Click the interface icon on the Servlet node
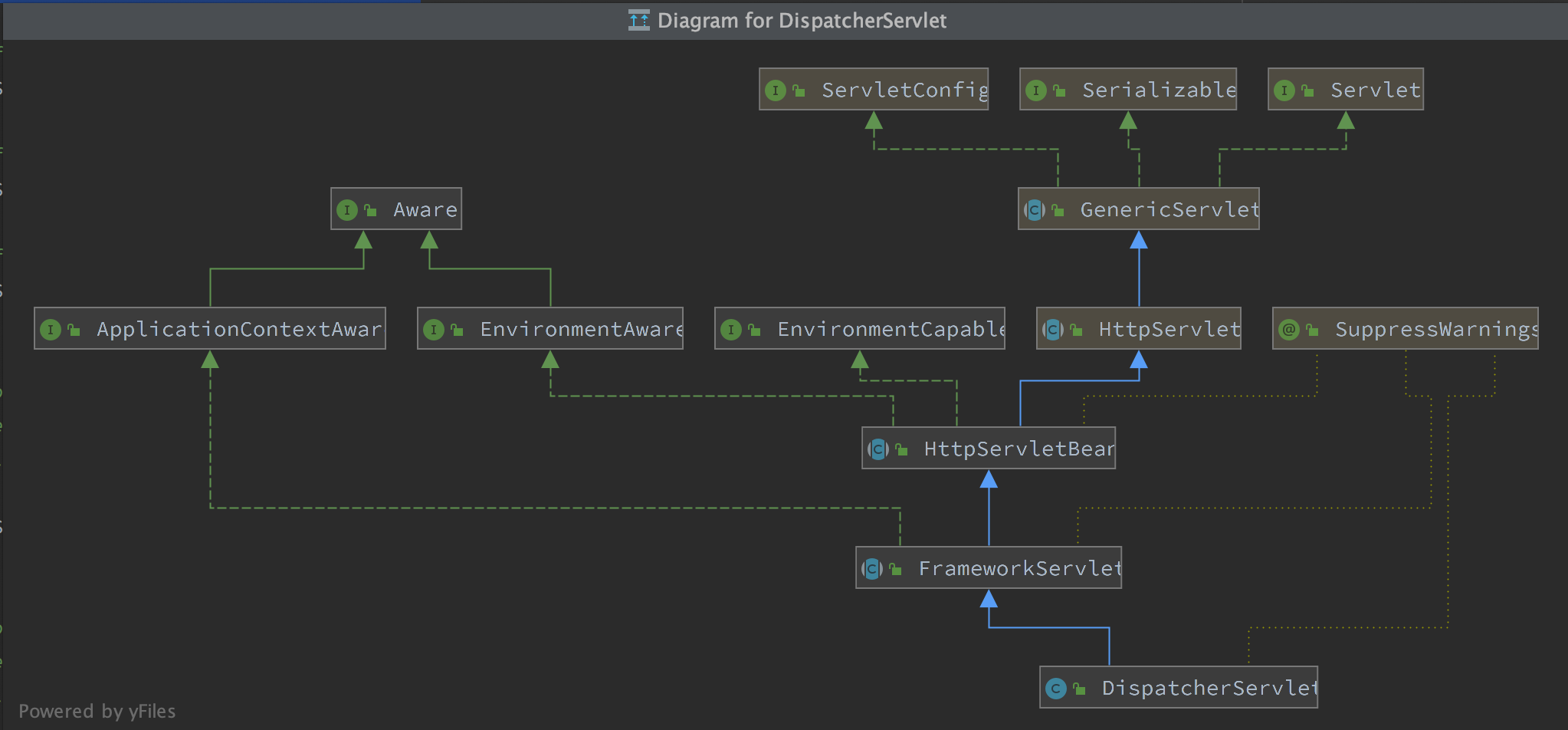 (1284, 90)
